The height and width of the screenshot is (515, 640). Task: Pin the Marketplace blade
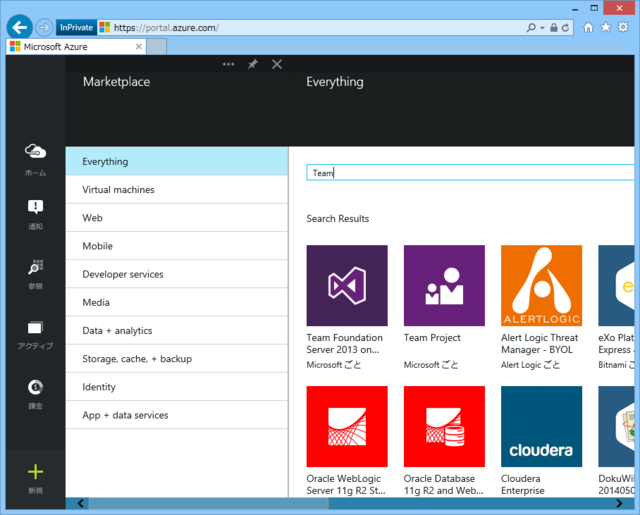pyautogui.click(x=253, y=64)
